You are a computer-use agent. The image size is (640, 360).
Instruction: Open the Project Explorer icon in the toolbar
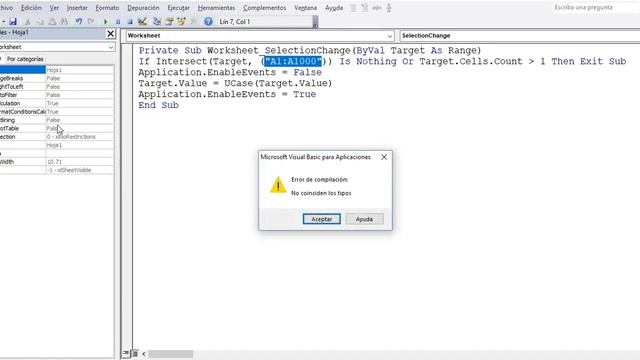pyautogui.click(x=157, y=22)
